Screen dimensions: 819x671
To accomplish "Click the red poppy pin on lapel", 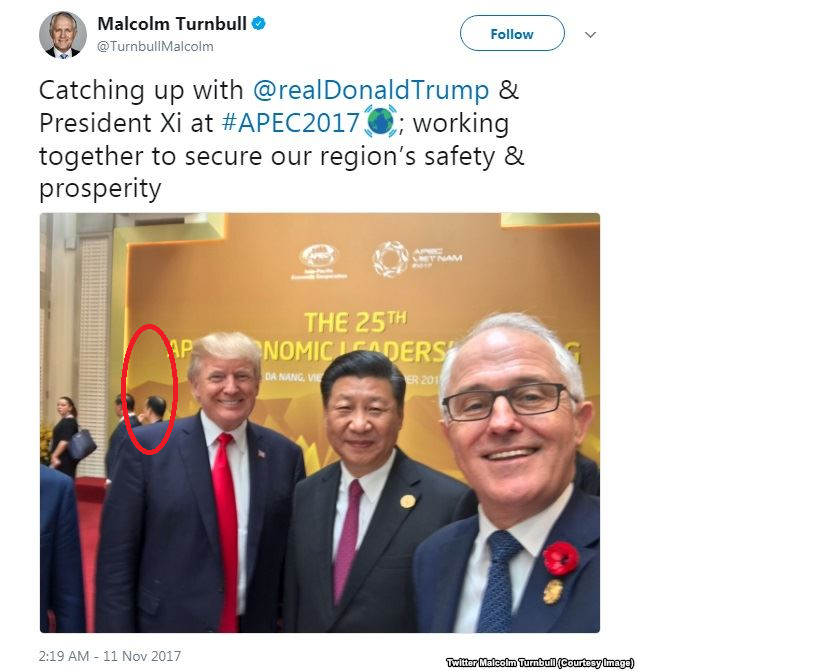I will pyautogui.click(x=560, y=558).
